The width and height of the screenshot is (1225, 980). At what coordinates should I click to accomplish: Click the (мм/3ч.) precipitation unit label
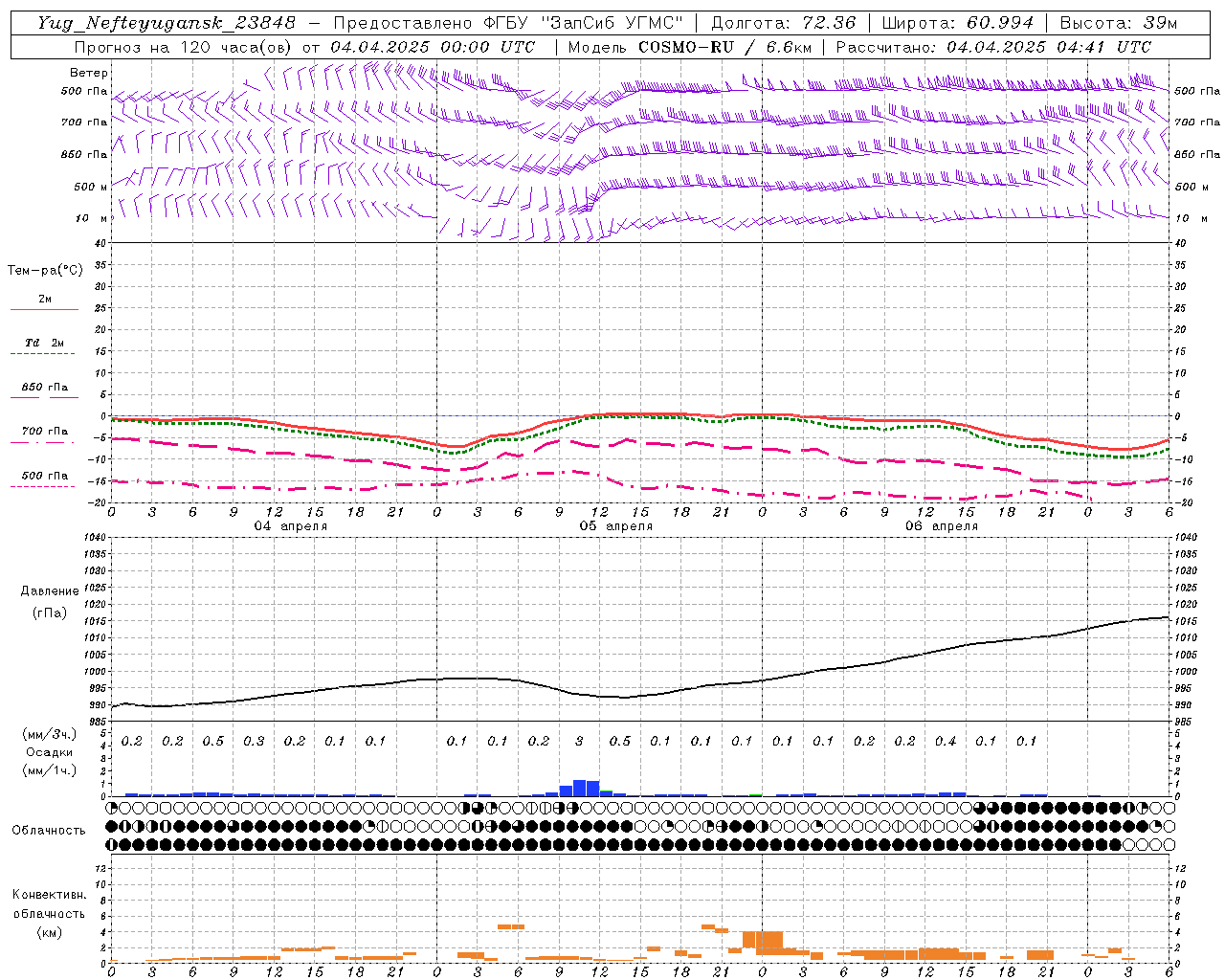point(50,734)
